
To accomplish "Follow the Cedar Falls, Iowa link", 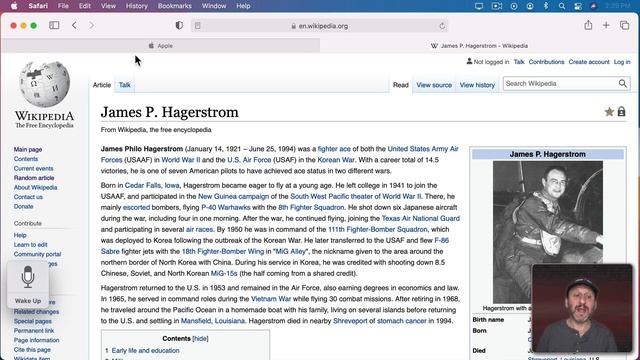I will [152, 185].
